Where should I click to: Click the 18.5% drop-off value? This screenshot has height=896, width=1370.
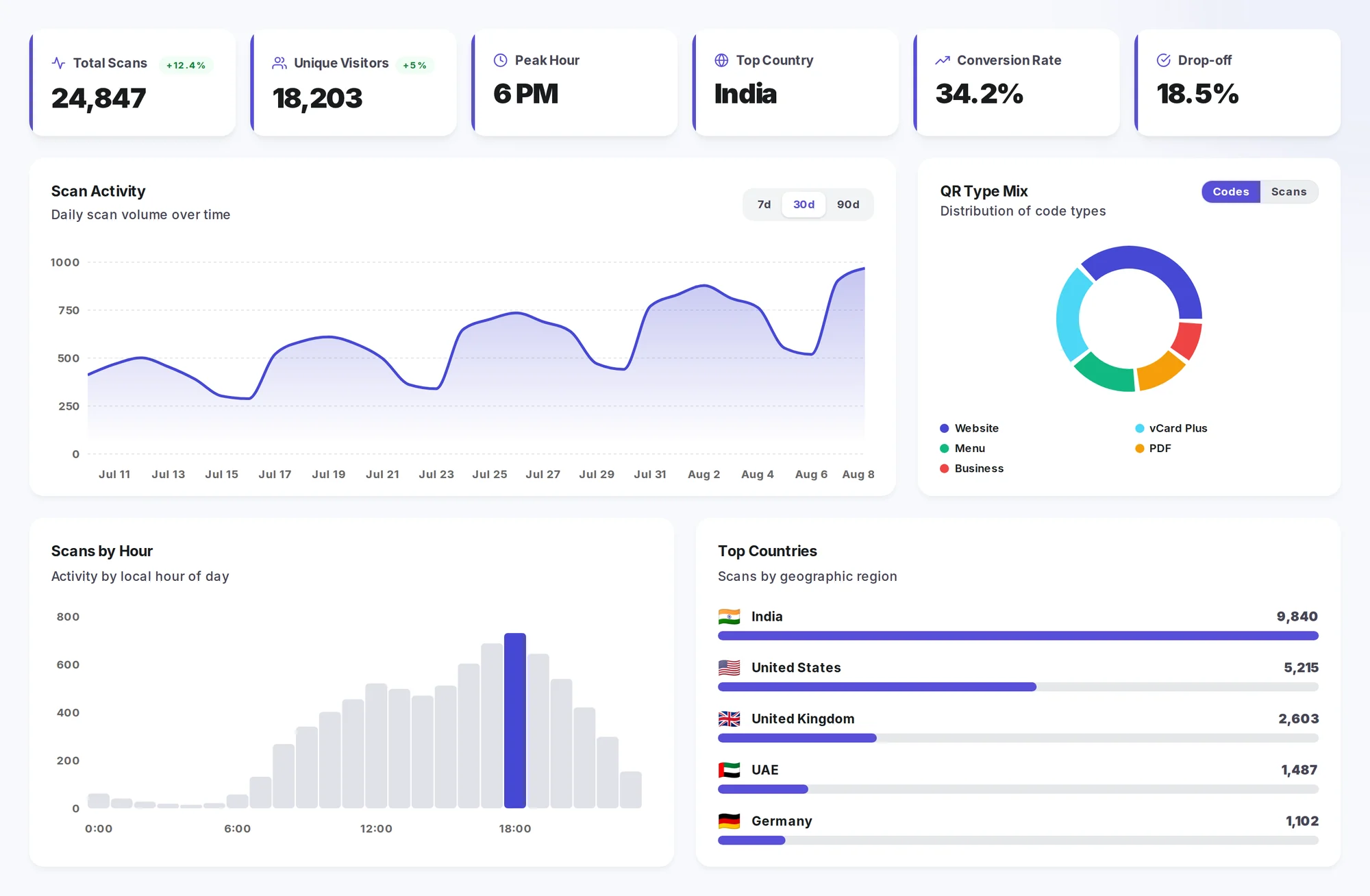(1197, 94)
